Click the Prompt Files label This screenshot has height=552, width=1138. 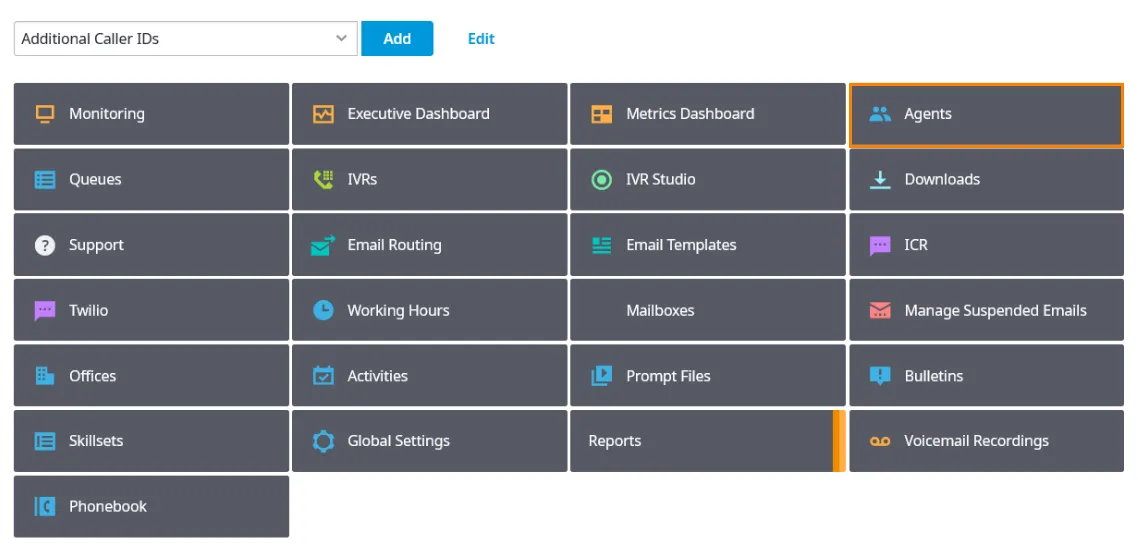click(x=668, y=376)
